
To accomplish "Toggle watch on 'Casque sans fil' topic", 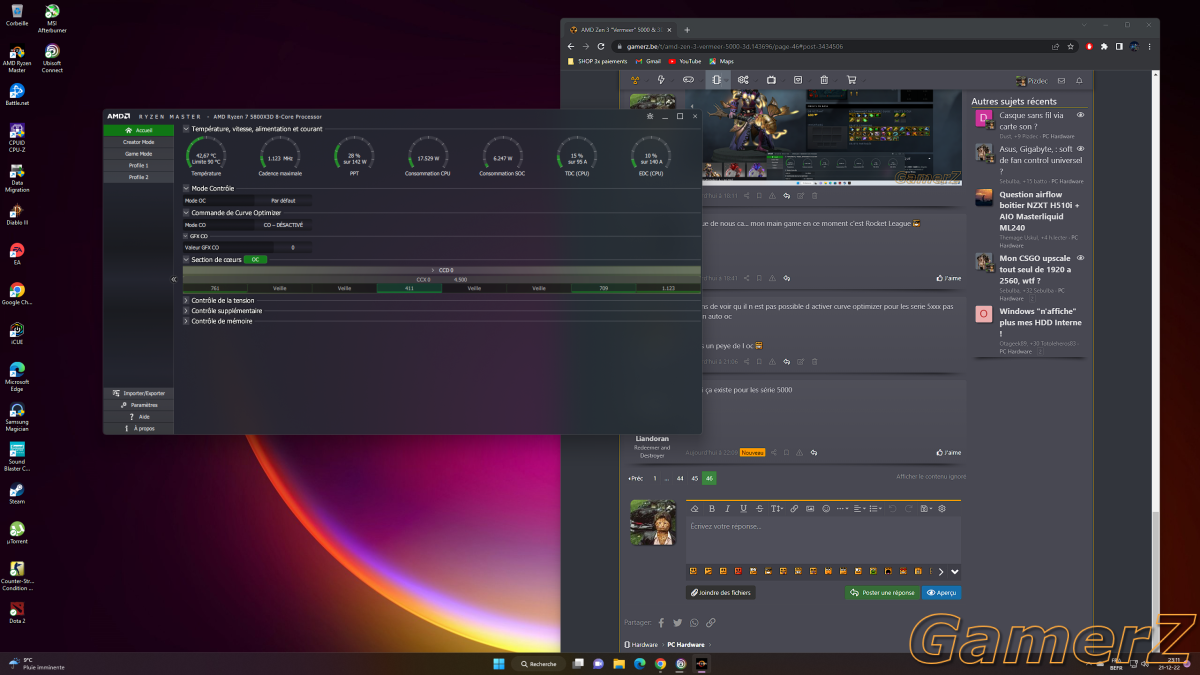I will (1081, 115).
